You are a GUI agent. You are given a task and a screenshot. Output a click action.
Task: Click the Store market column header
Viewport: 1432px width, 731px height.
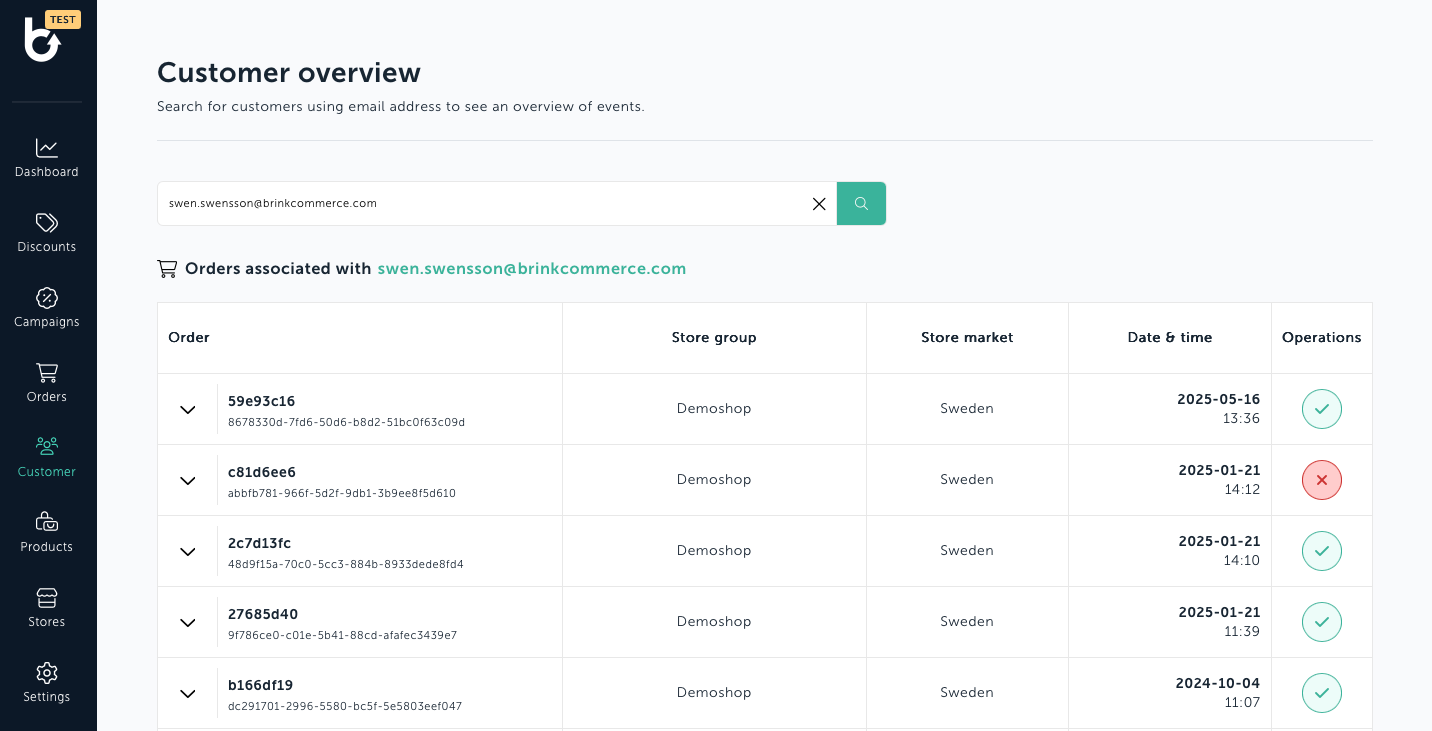point(967,338)
